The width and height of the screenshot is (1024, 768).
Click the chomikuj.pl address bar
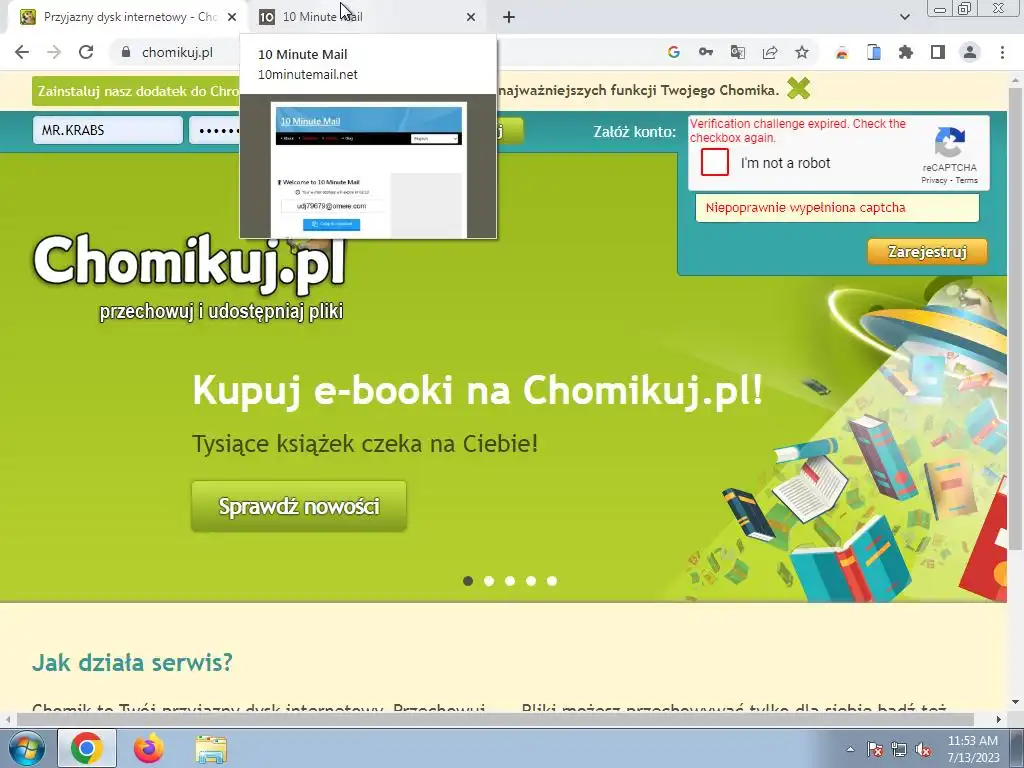tap(178, 52)
